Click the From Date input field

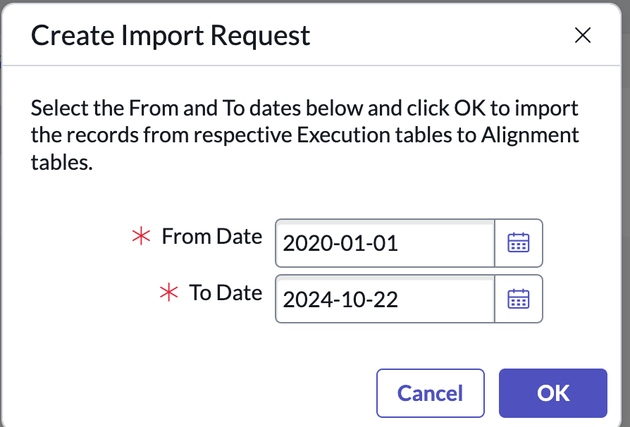[x=385, y=243]
